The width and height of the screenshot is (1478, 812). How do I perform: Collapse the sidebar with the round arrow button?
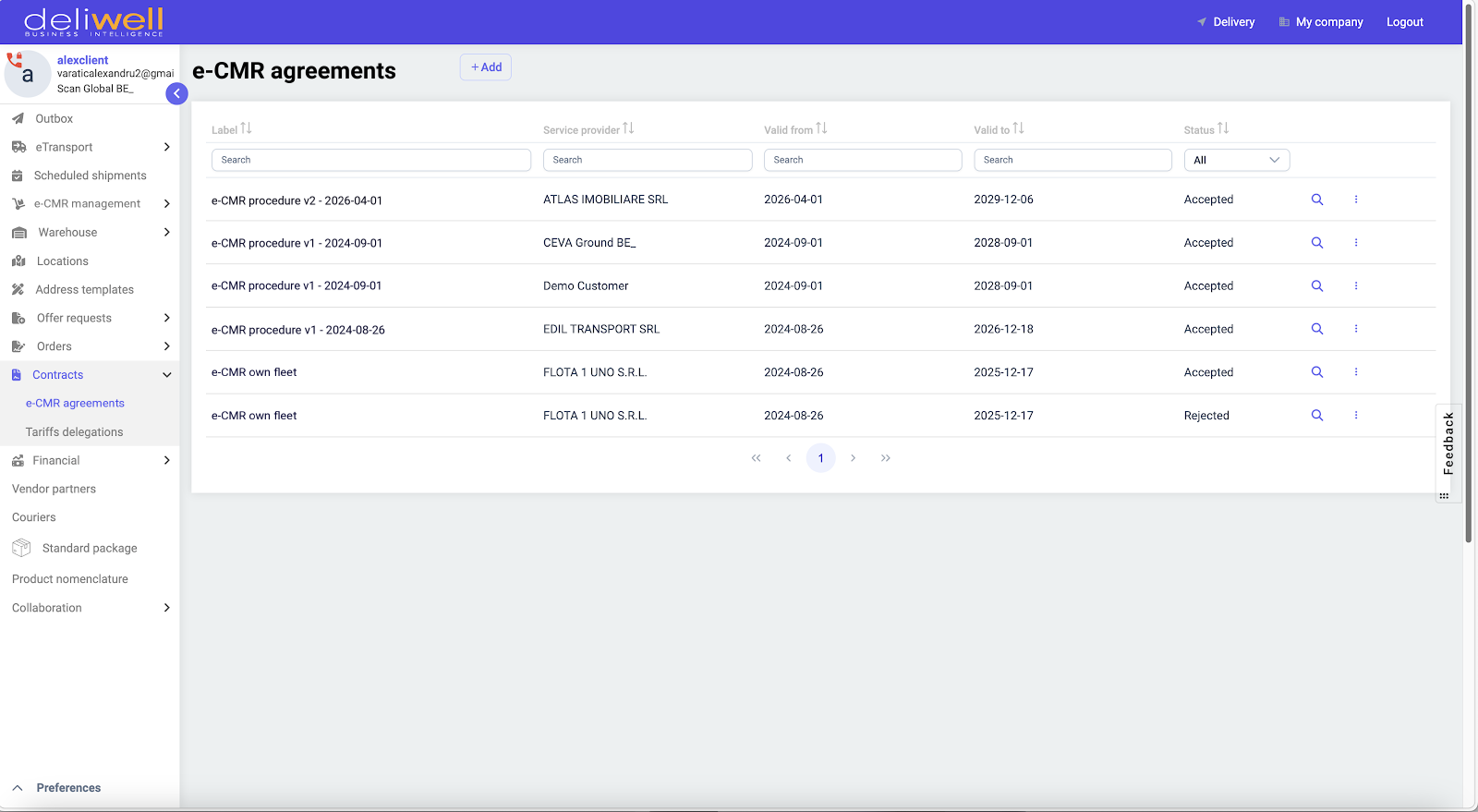pyautogui.click(x=176, y=93)
